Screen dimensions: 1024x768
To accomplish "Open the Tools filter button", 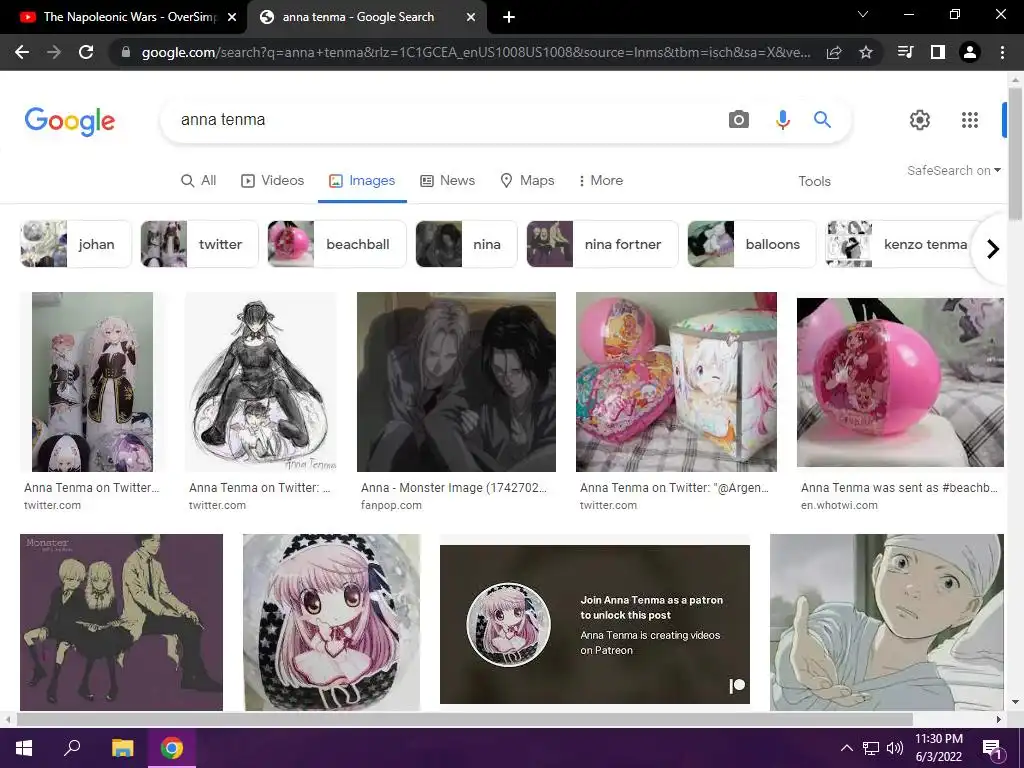I will point(814,181).
